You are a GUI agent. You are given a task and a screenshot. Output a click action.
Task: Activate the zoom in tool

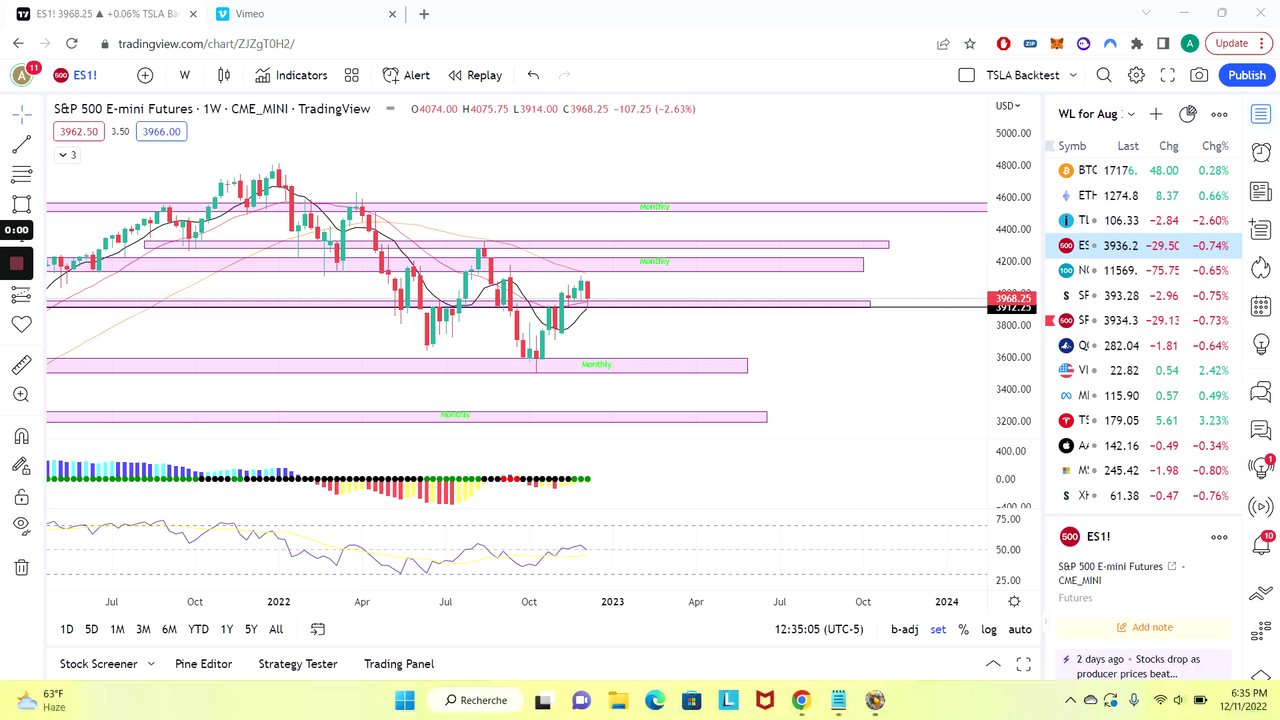21,395
